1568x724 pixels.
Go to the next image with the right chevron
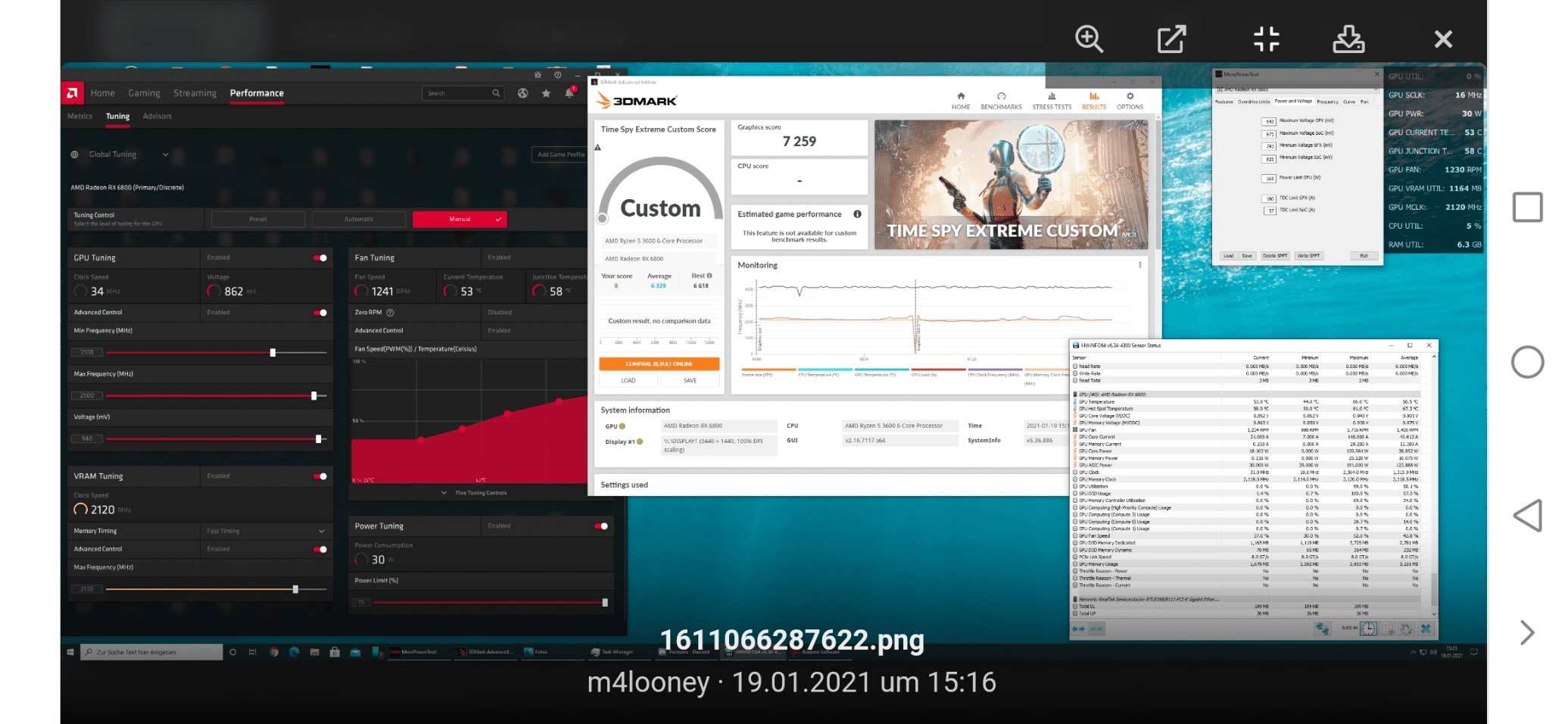[x=1527, y=632]
